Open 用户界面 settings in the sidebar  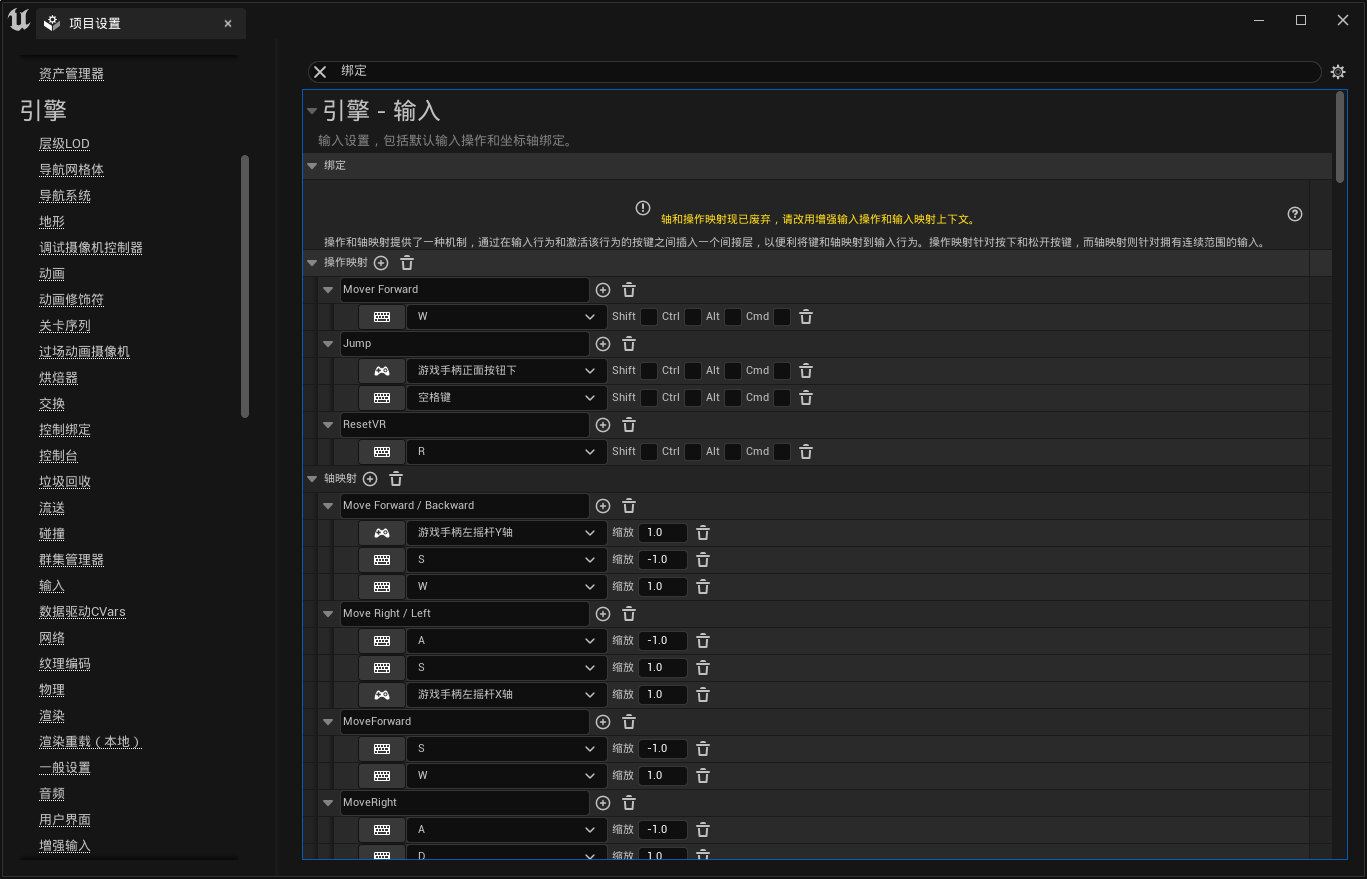pyautogui.click(x=65, y=820)
